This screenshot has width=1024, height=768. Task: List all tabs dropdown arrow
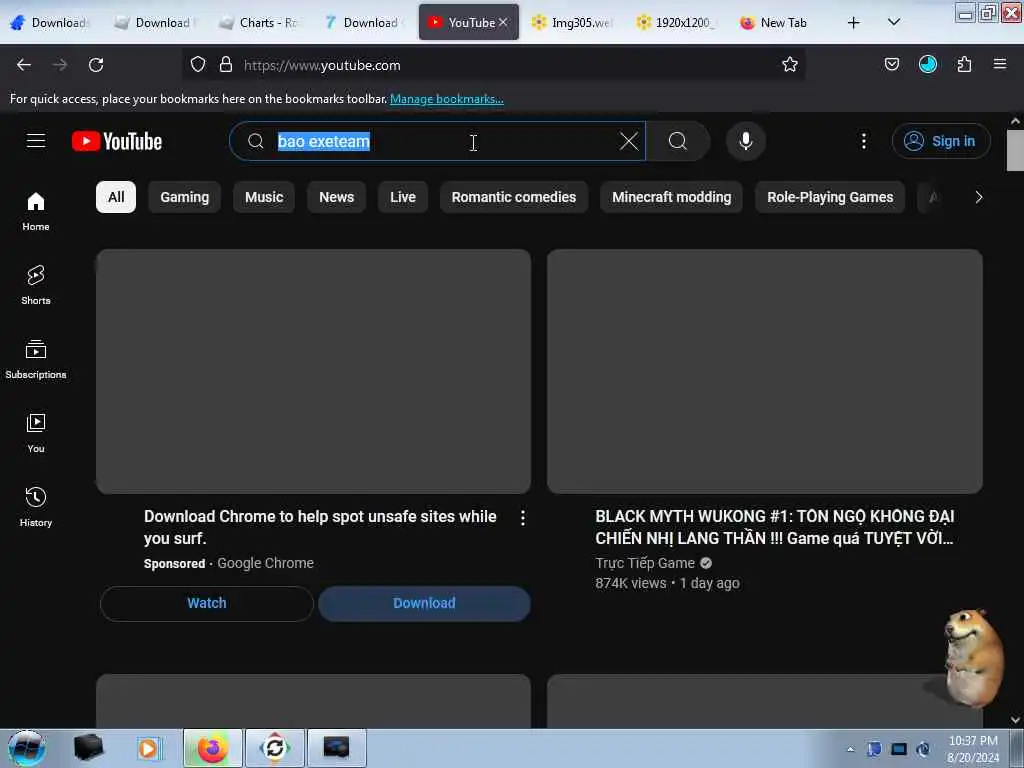point(894,22)
